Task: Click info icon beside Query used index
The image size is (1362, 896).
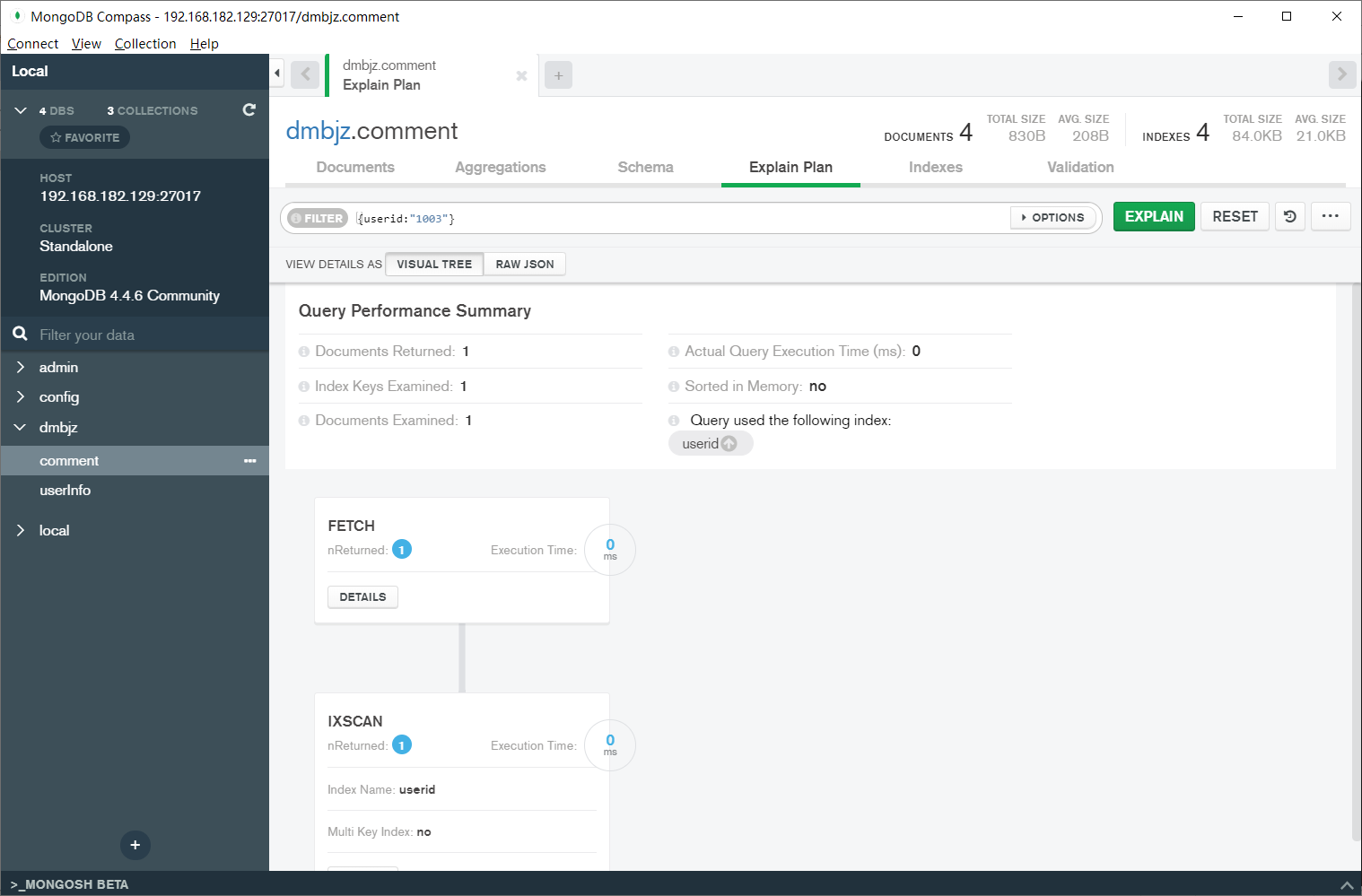Action: [674, 421]
